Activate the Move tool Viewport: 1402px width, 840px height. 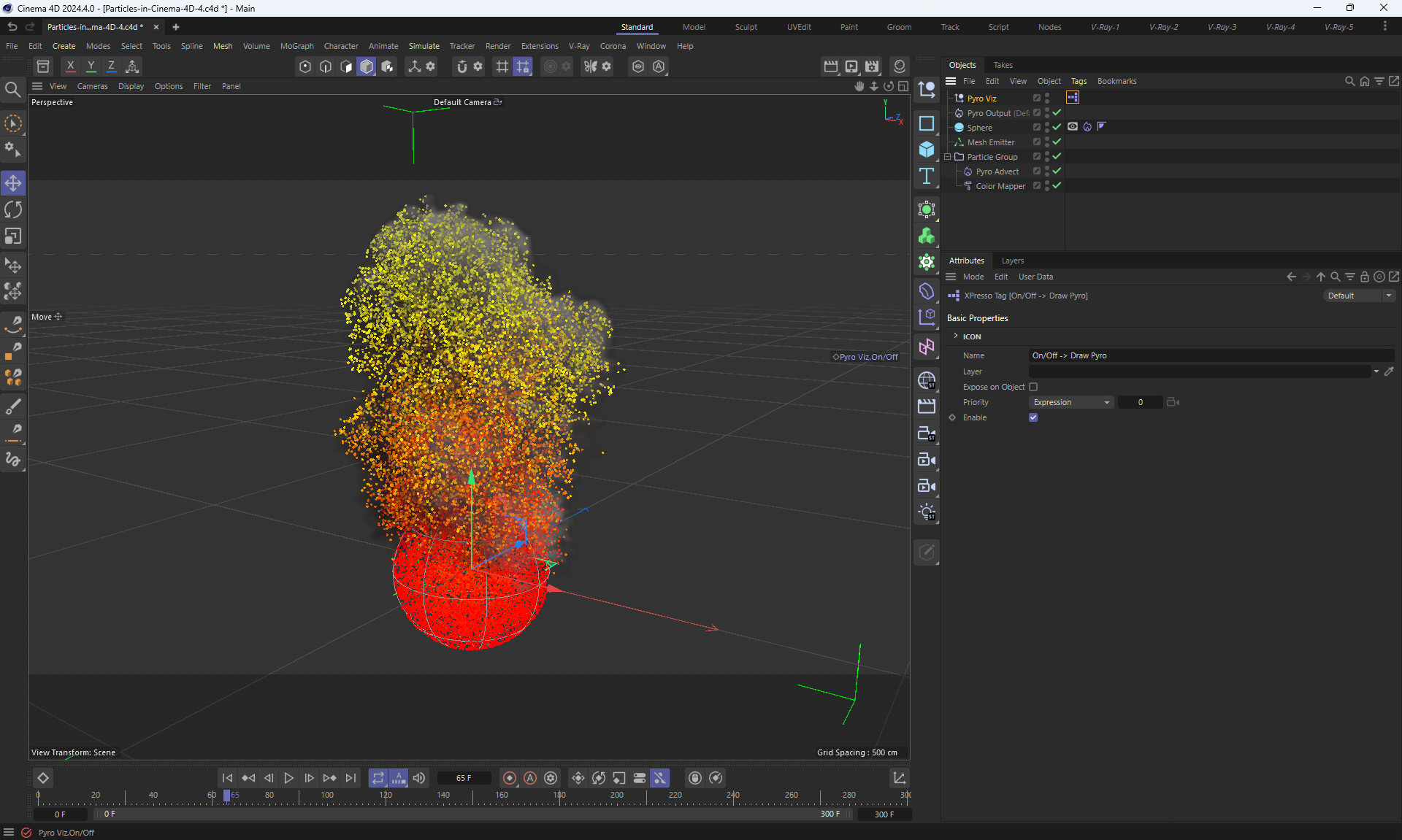tap(13, 183)
